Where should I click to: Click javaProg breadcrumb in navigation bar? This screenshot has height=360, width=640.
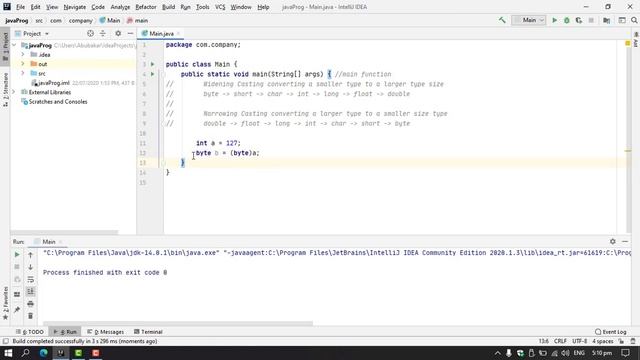click(17, 20)
